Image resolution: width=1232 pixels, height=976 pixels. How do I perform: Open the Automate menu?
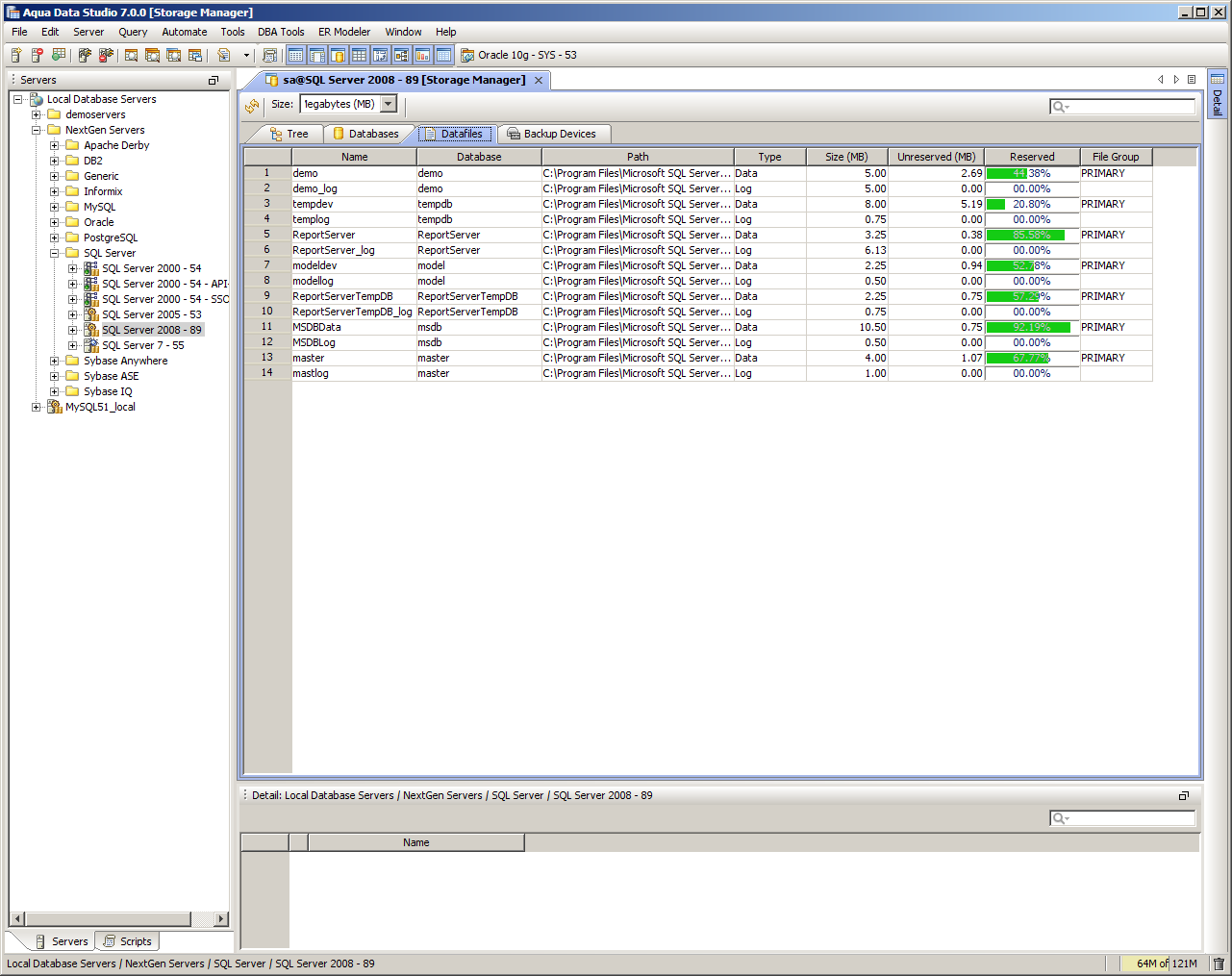(x=185, y=32)
